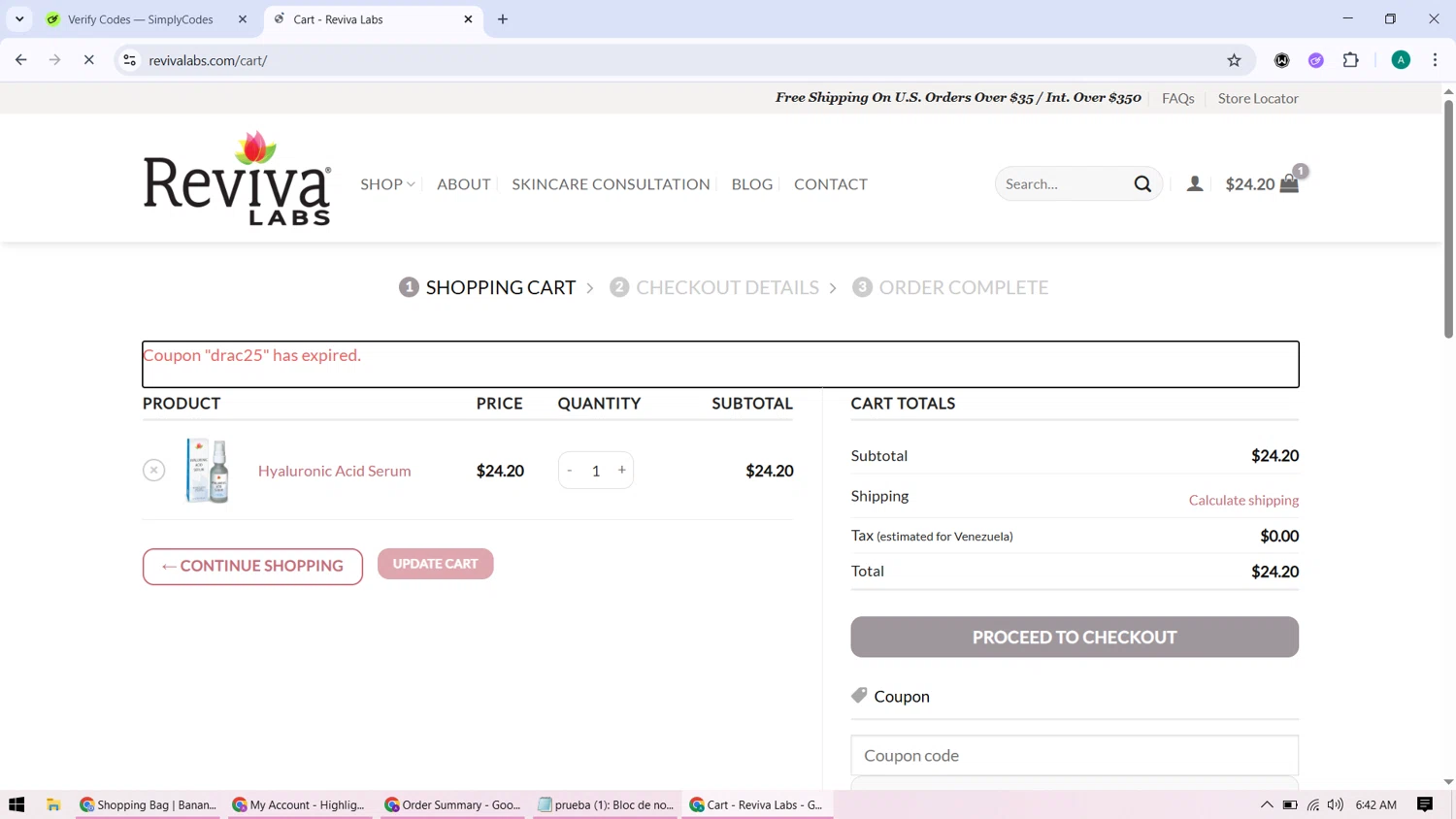Click the UPDATE CART button
The width and height of the screenshot is (1456, 819).
tap(436, 564)
